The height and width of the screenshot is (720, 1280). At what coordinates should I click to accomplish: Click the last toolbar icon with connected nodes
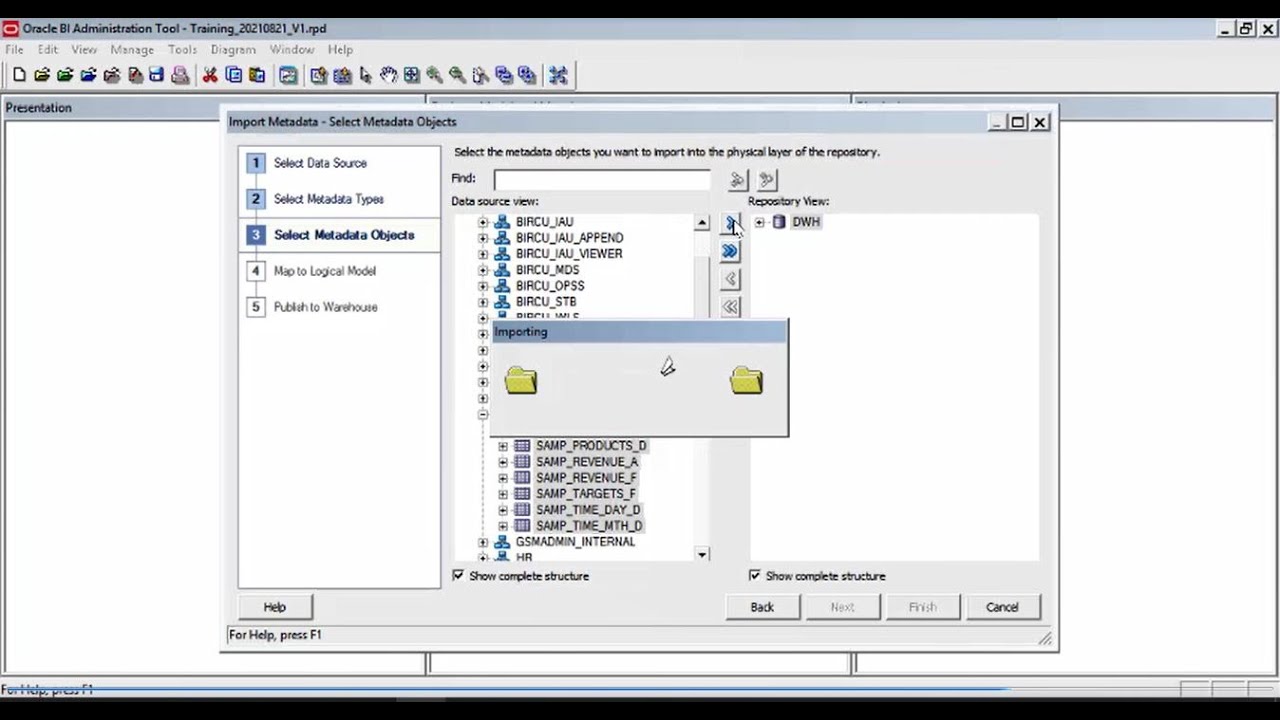[558, 75]
